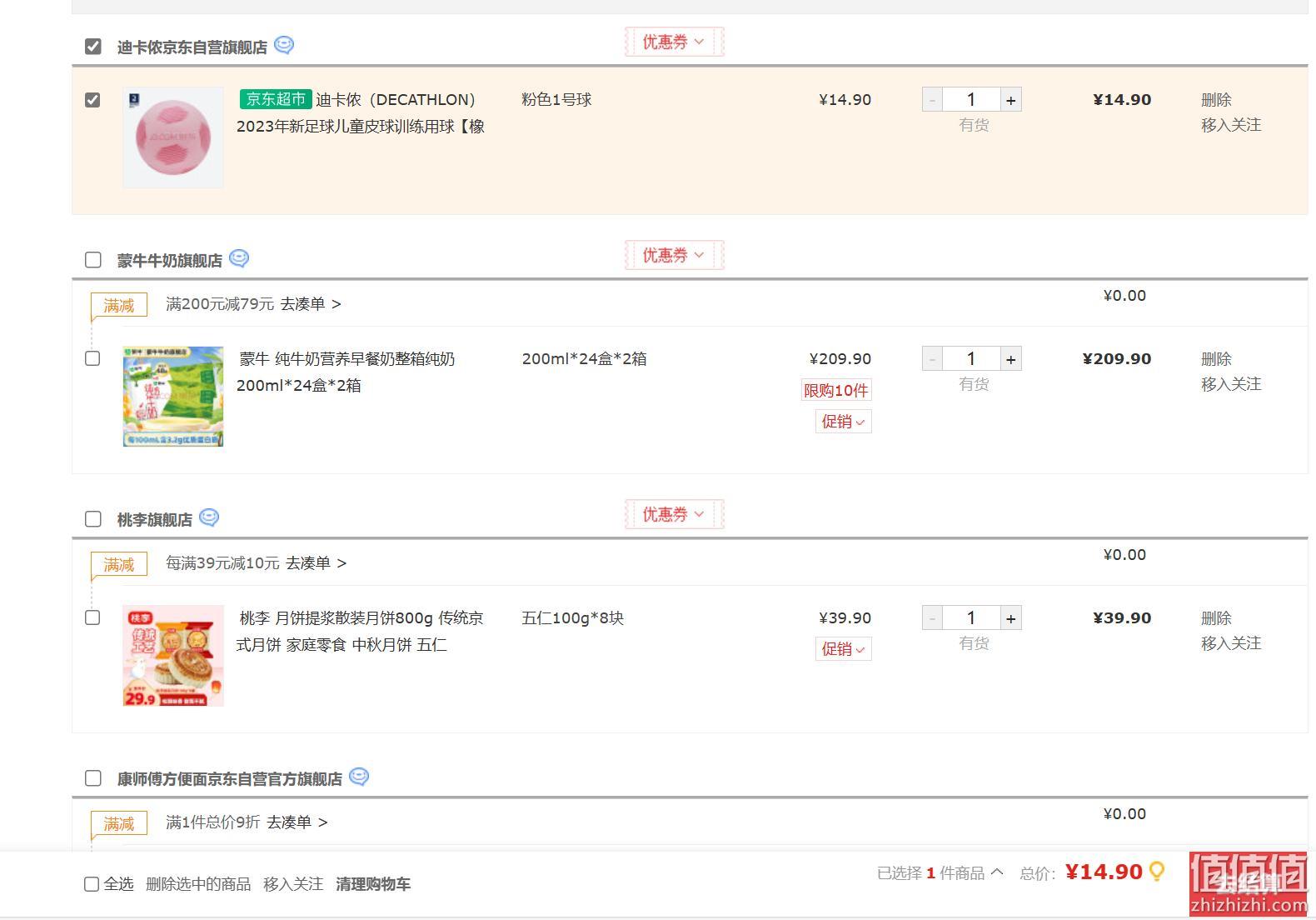
Task: Click the lightbulb icon beside total price
Action: pos(1157,872)
